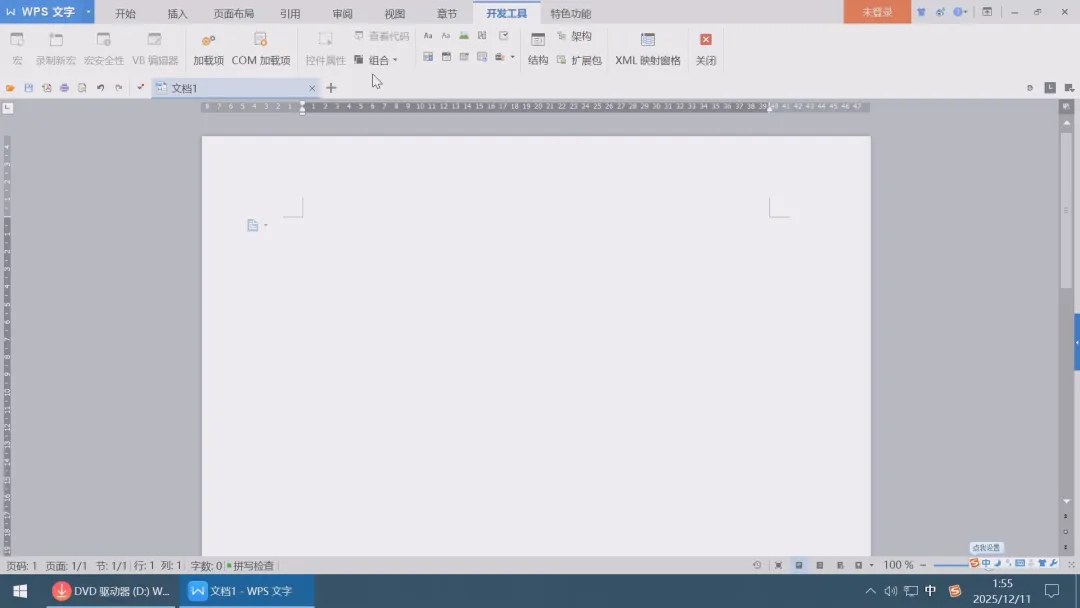The width and height of the screenshot is (1080, 608).
Task: Click the volume icon in system tray
Action: [891, 591]
